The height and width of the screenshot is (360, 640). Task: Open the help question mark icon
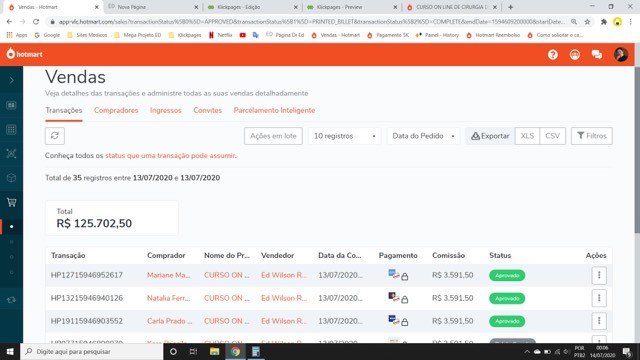(x=553, y=55)
